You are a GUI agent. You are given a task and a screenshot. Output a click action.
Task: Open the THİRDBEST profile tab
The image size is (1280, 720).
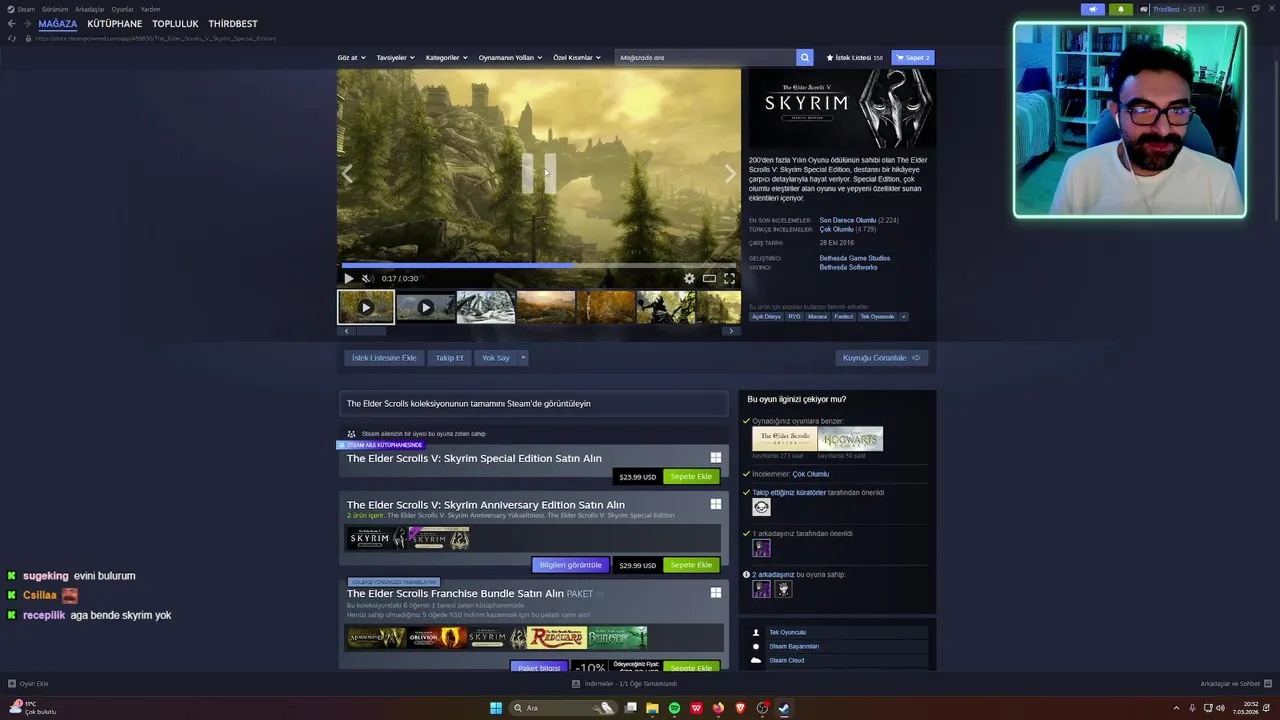[233, 24]
